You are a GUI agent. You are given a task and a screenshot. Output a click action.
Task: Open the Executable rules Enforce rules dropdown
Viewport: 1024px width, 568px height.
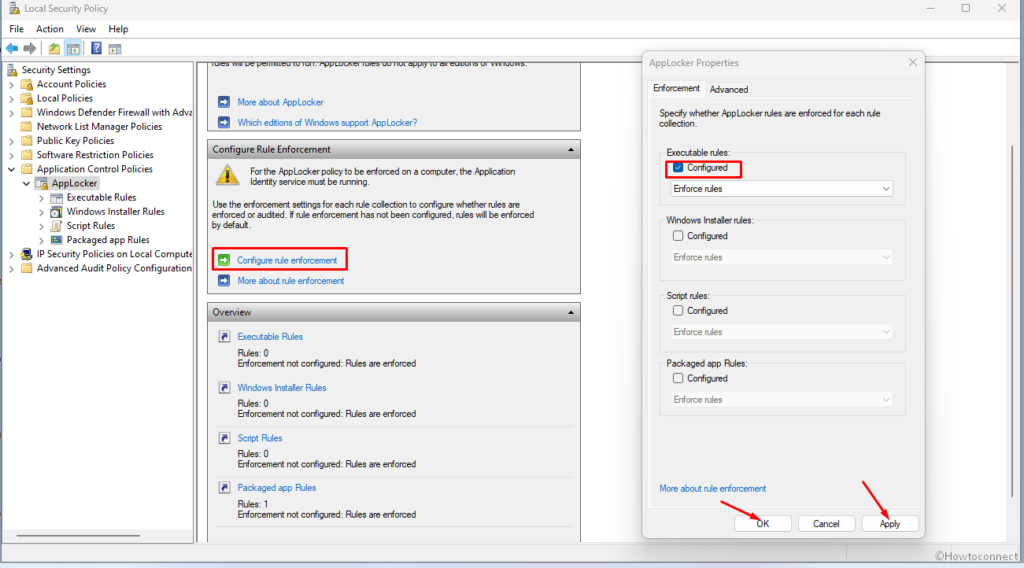782,189
